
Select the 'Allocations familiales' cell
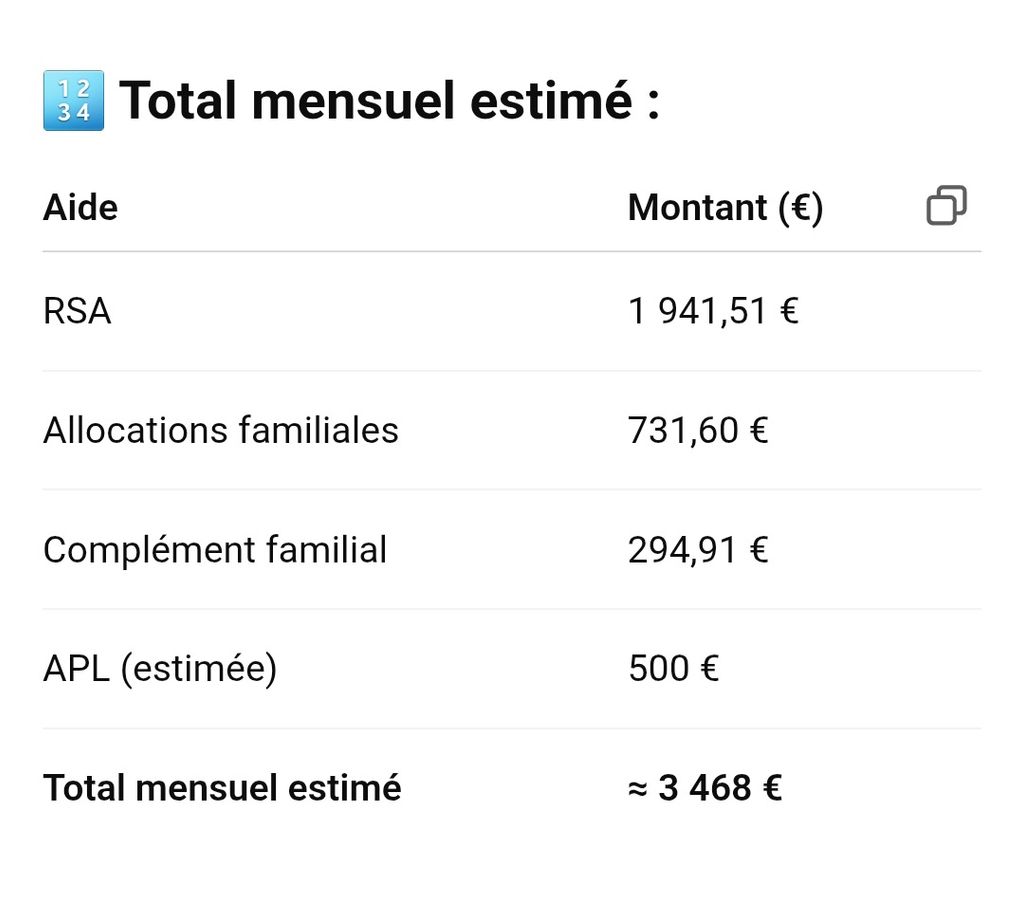220,430
